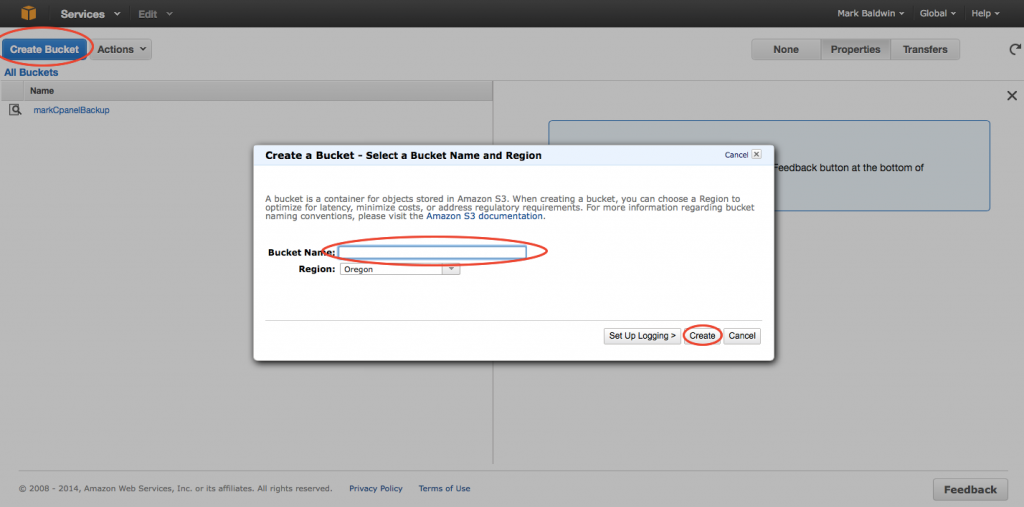Open the Privacy Policy link
This screenshot has width=1024, height=507.
click(x=376, y=489)
